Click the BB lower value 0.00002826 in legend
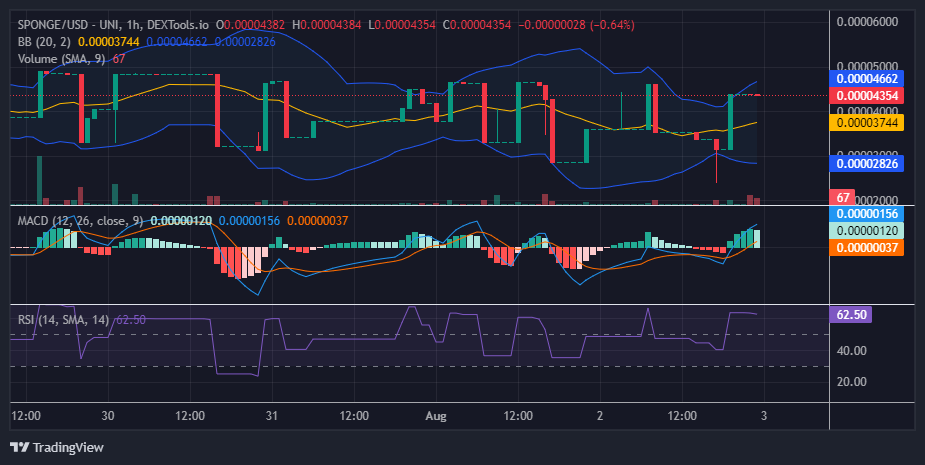Screen dimensions: 925x465 click(x=245, y=42)
